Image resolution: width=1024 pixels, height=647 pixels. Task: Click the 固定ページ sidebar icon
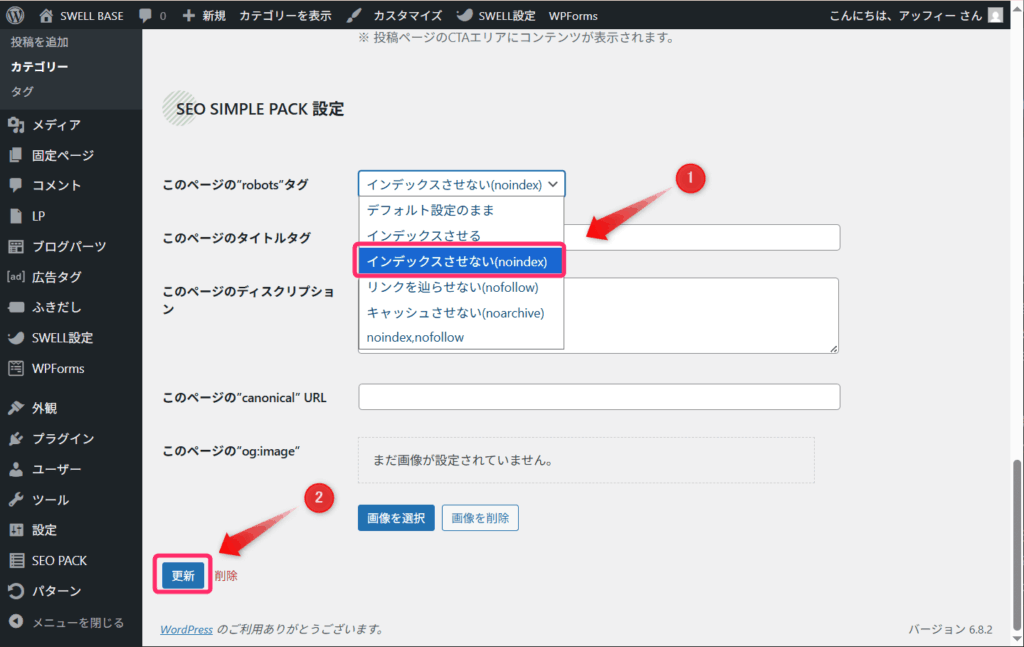[16, 155]
